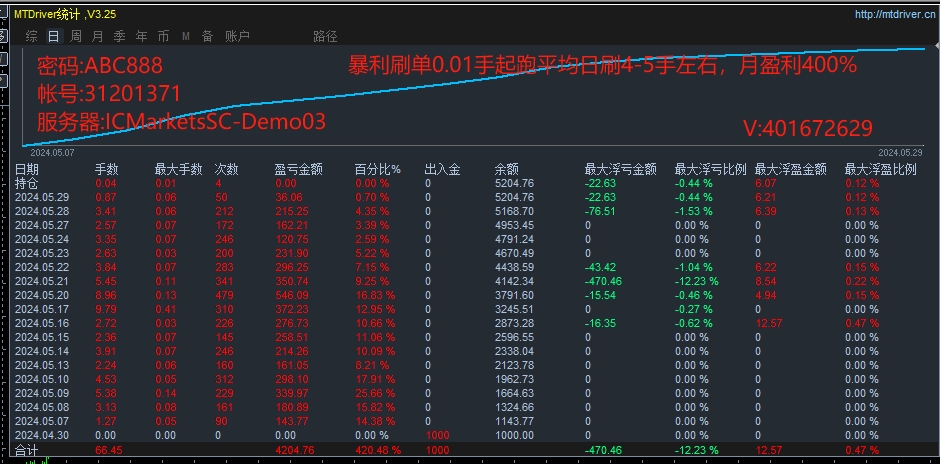
Task: Open the 备 (notes) tab
Action: [207, 36]
